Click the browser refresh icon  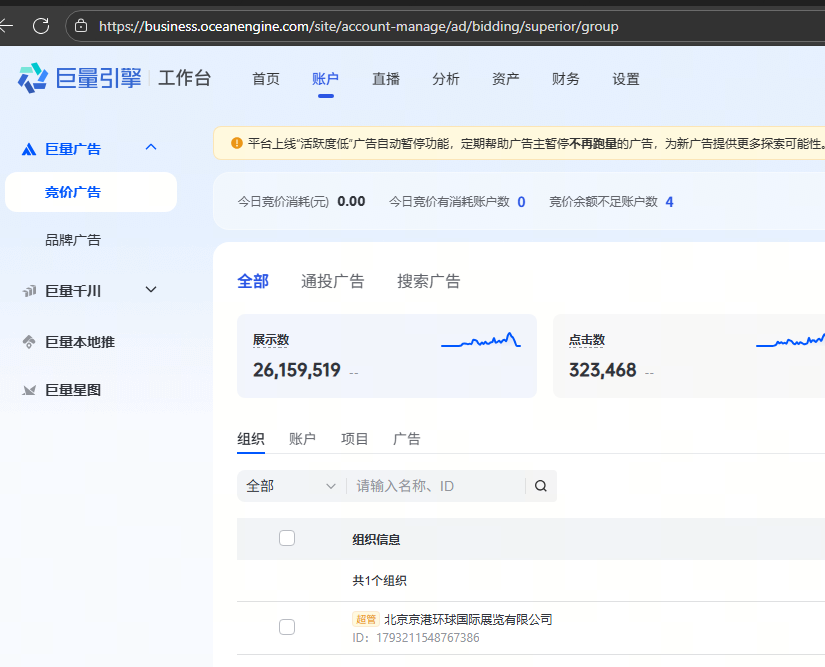coord(41,26)
